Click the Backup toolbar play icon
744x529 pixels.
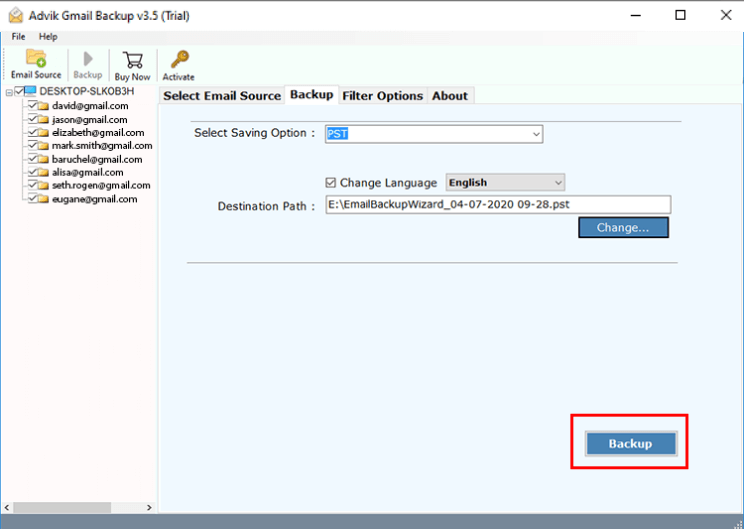(x=88, y=59)
